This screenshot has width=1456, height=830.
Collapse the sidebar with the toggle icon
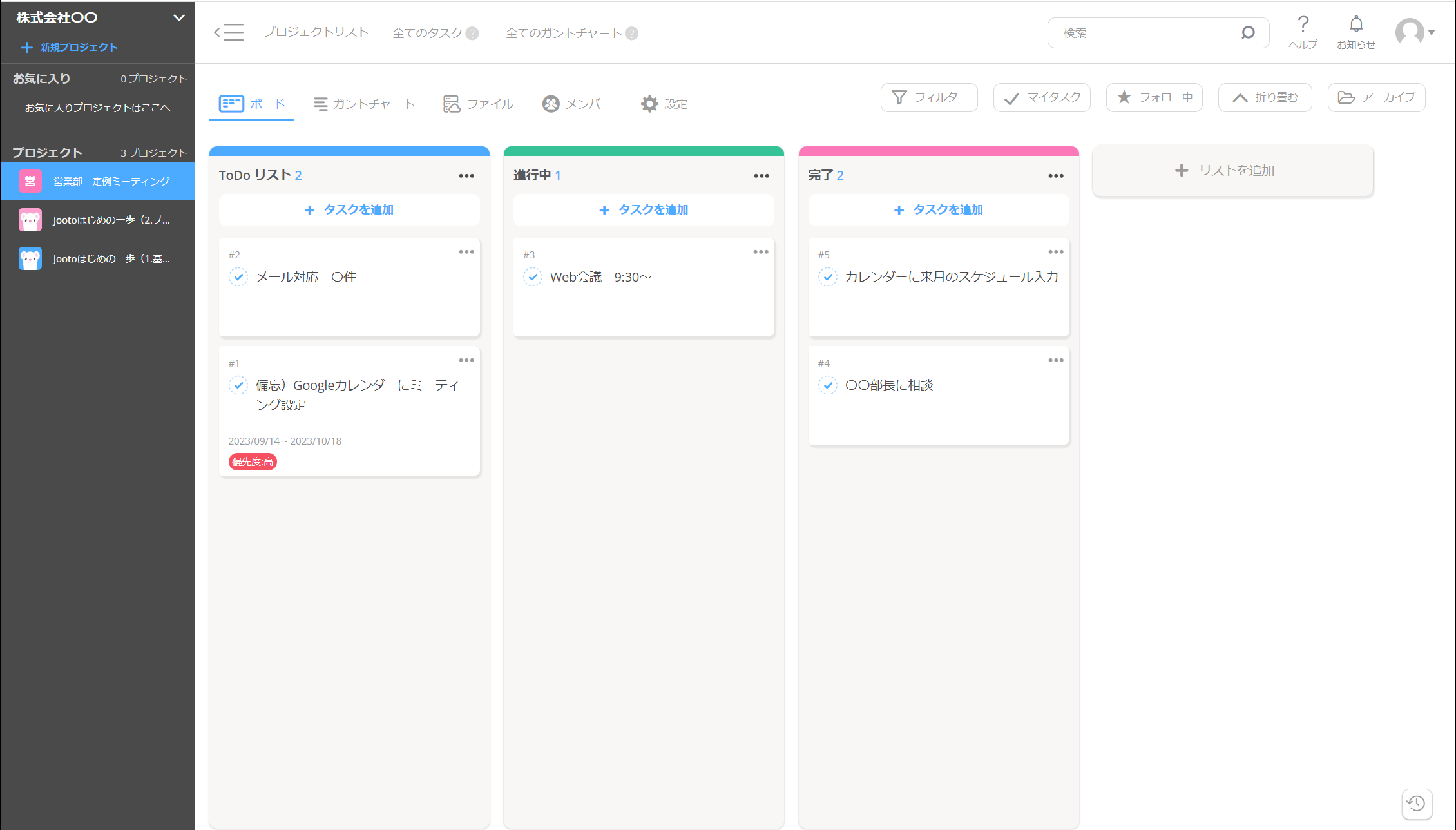(228, 32)
